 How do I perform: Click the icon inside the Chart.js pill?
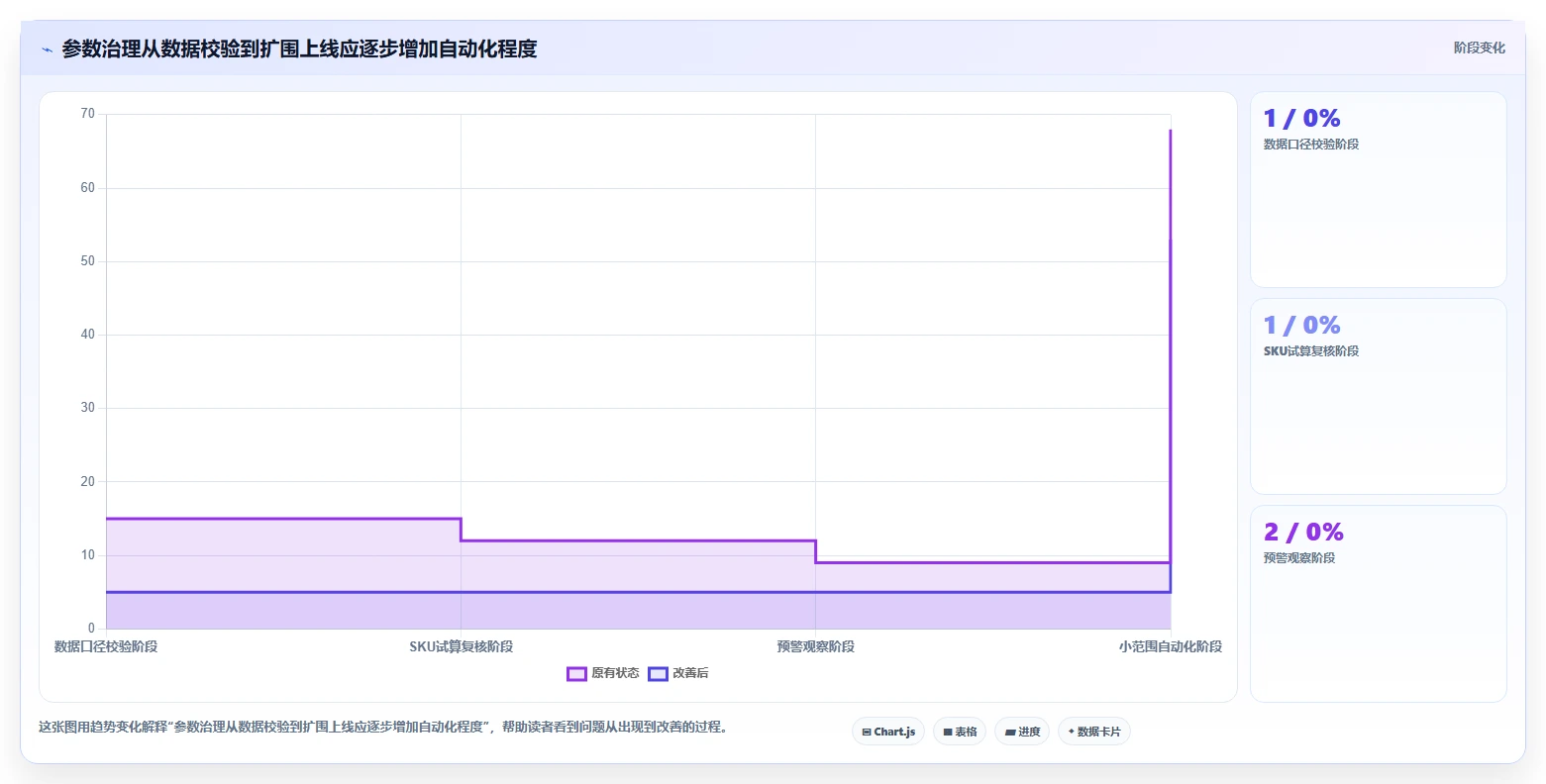tap(867, 733)
